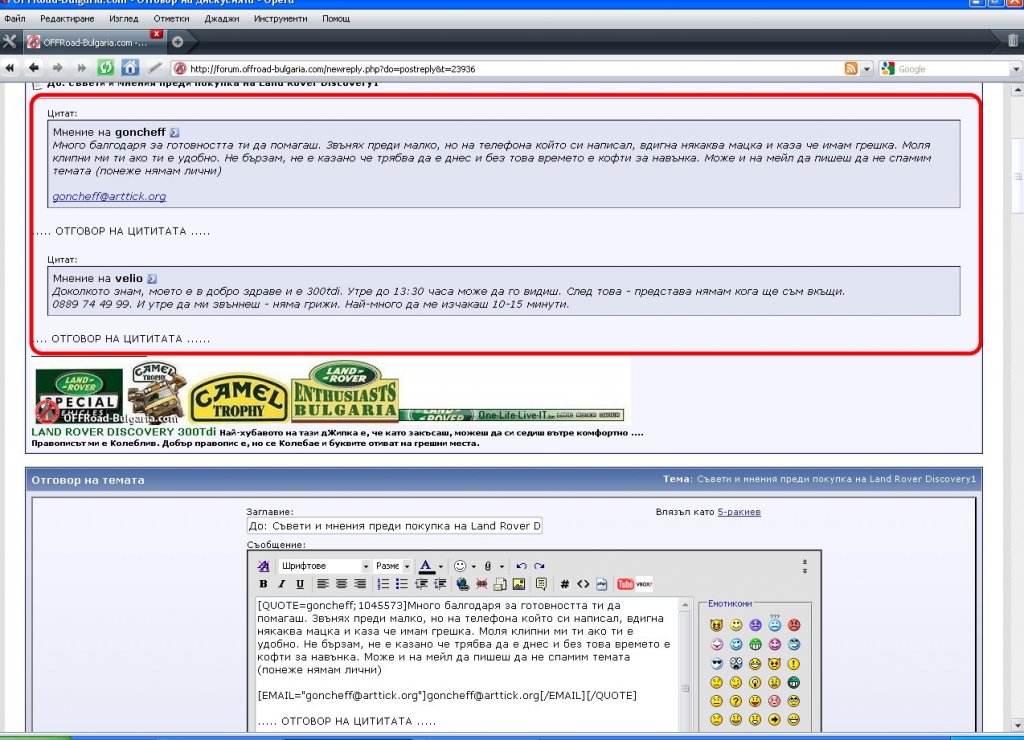
Task: Reload the page with the green refresh button
Action: click(x=106, y=68)
